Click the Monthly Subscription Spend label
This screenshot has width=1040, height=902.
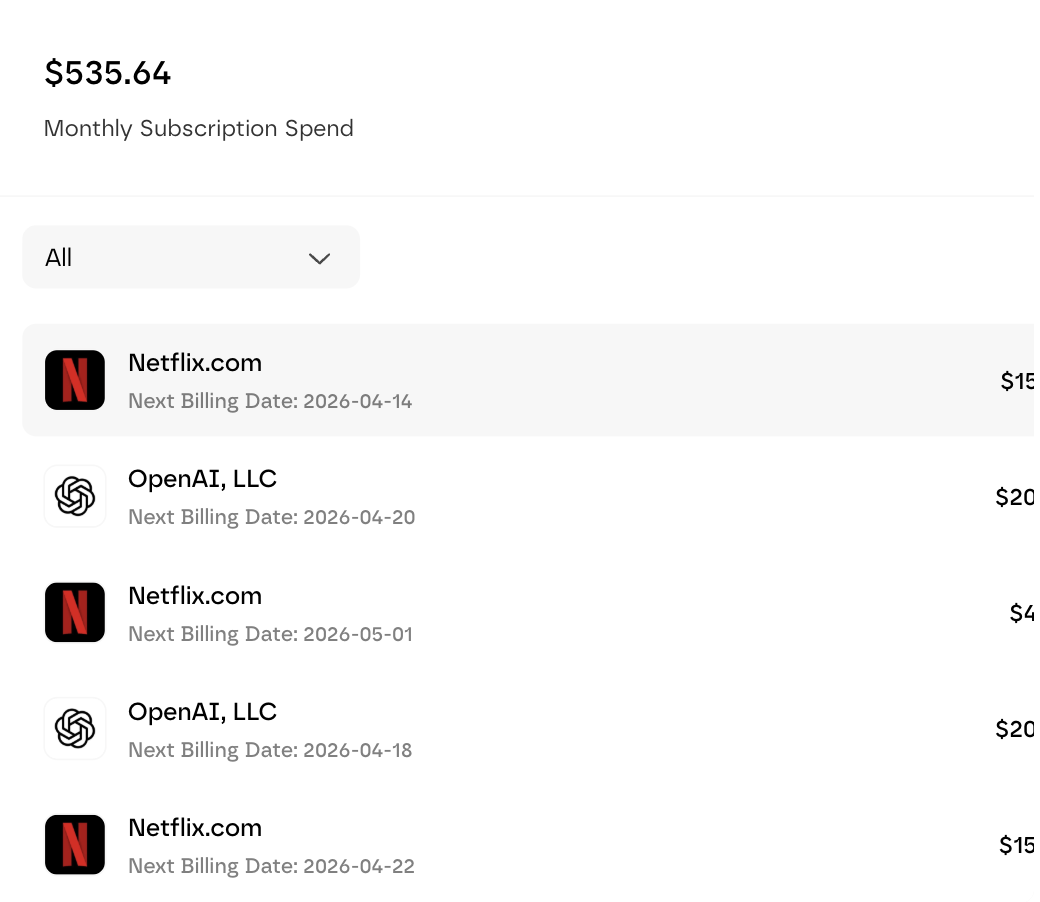click(x=198, y=128)
